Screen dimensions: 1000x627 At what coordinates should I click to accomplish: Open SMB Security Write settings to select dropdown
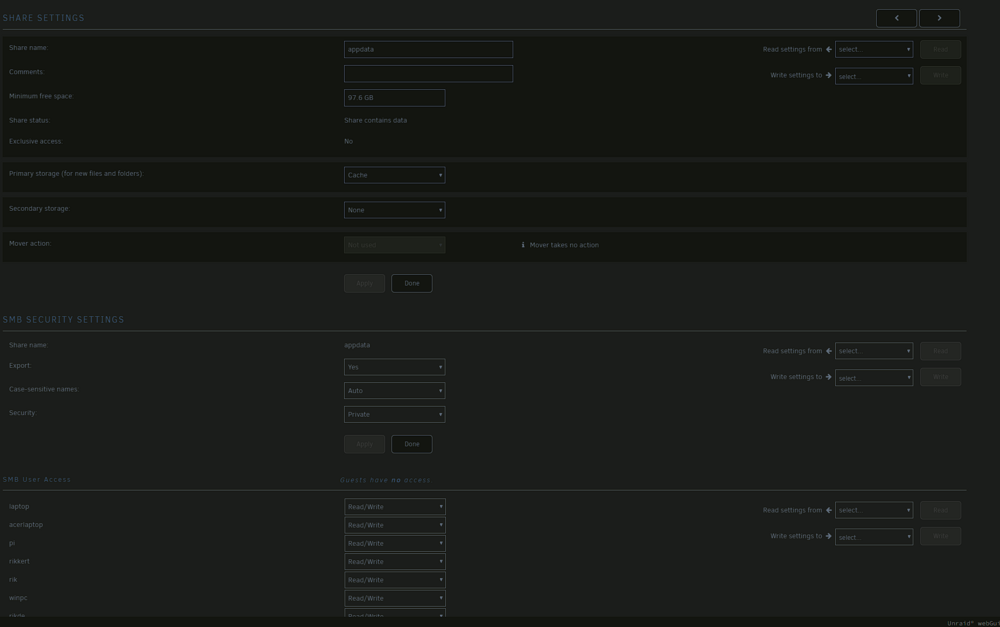[874, 378]
